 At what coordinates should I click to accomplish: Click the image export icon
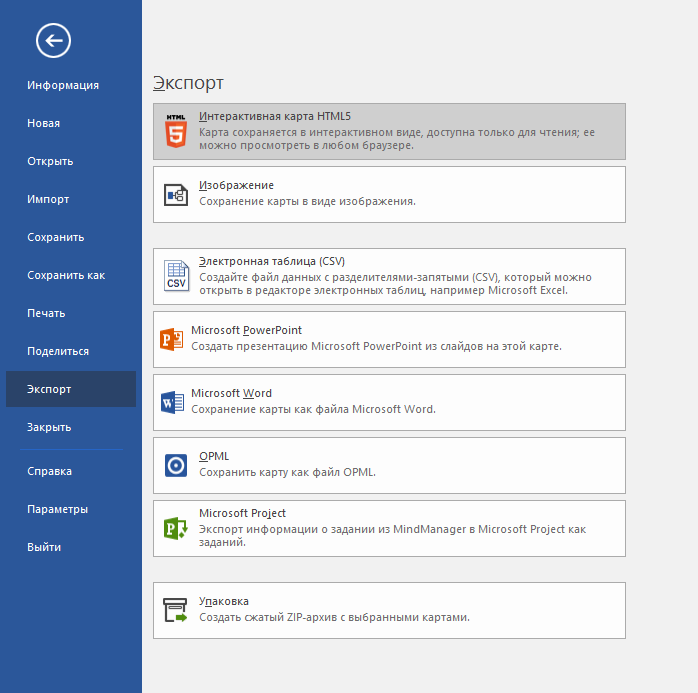(x=176, y=194)
